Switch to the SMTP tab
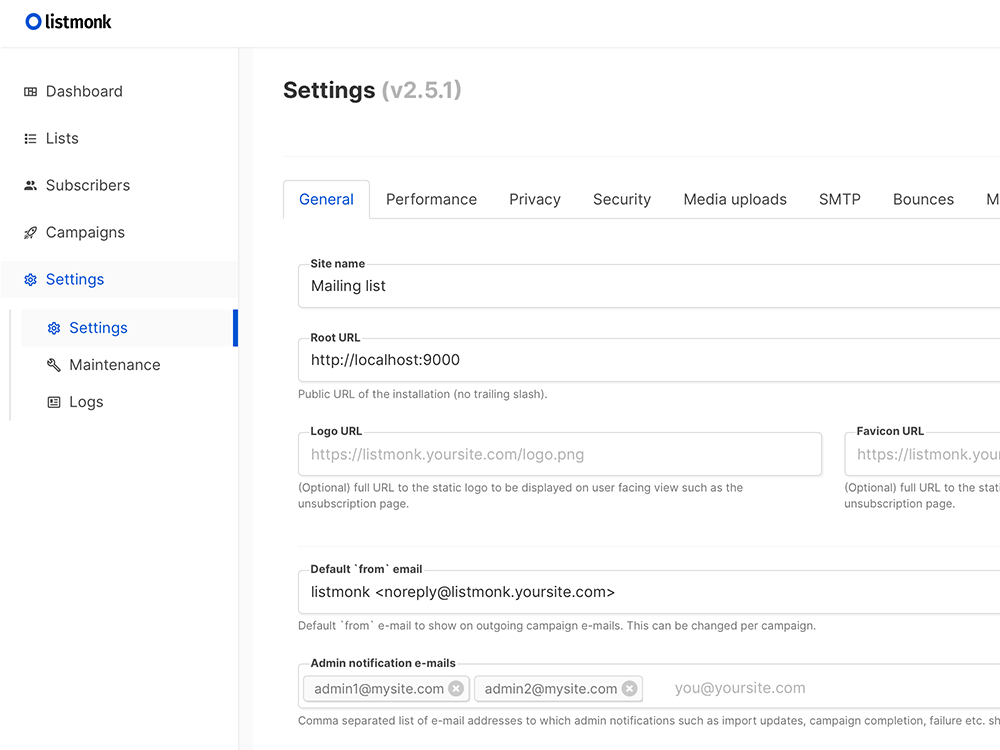 (x=839, y=200)
